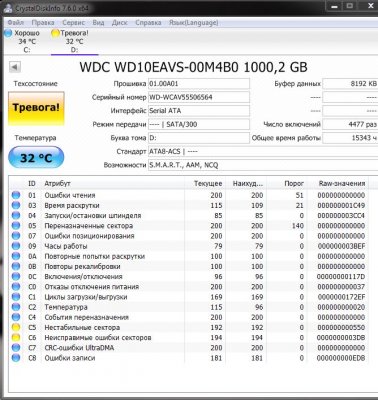Screen dimensions: 378x400
Task: Select the Часы работы attribute name
Action: 66,246
